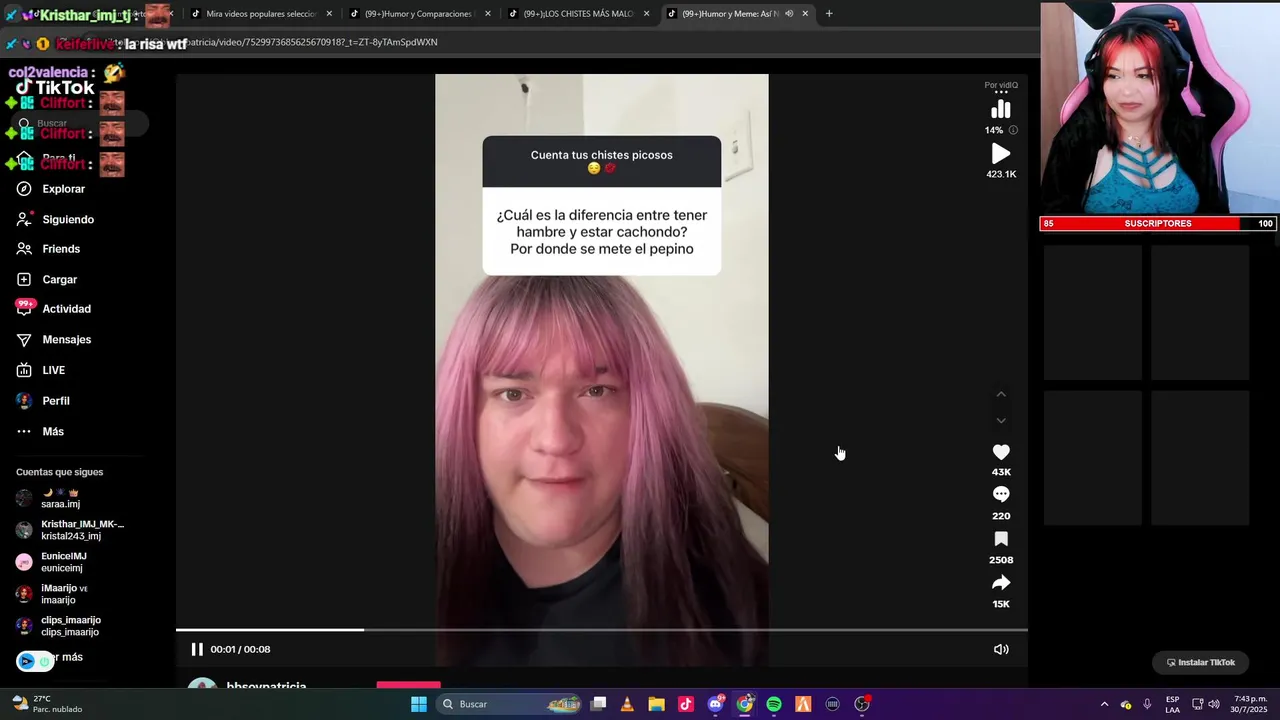Open File Explorer from taskbar
This screenshot has height=720, width=1280.
[656, 704]
